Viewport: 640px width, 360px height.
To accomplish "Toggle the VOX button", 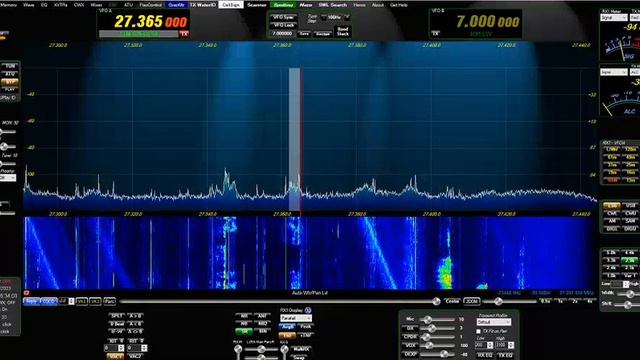I will [x=410, y=345].
